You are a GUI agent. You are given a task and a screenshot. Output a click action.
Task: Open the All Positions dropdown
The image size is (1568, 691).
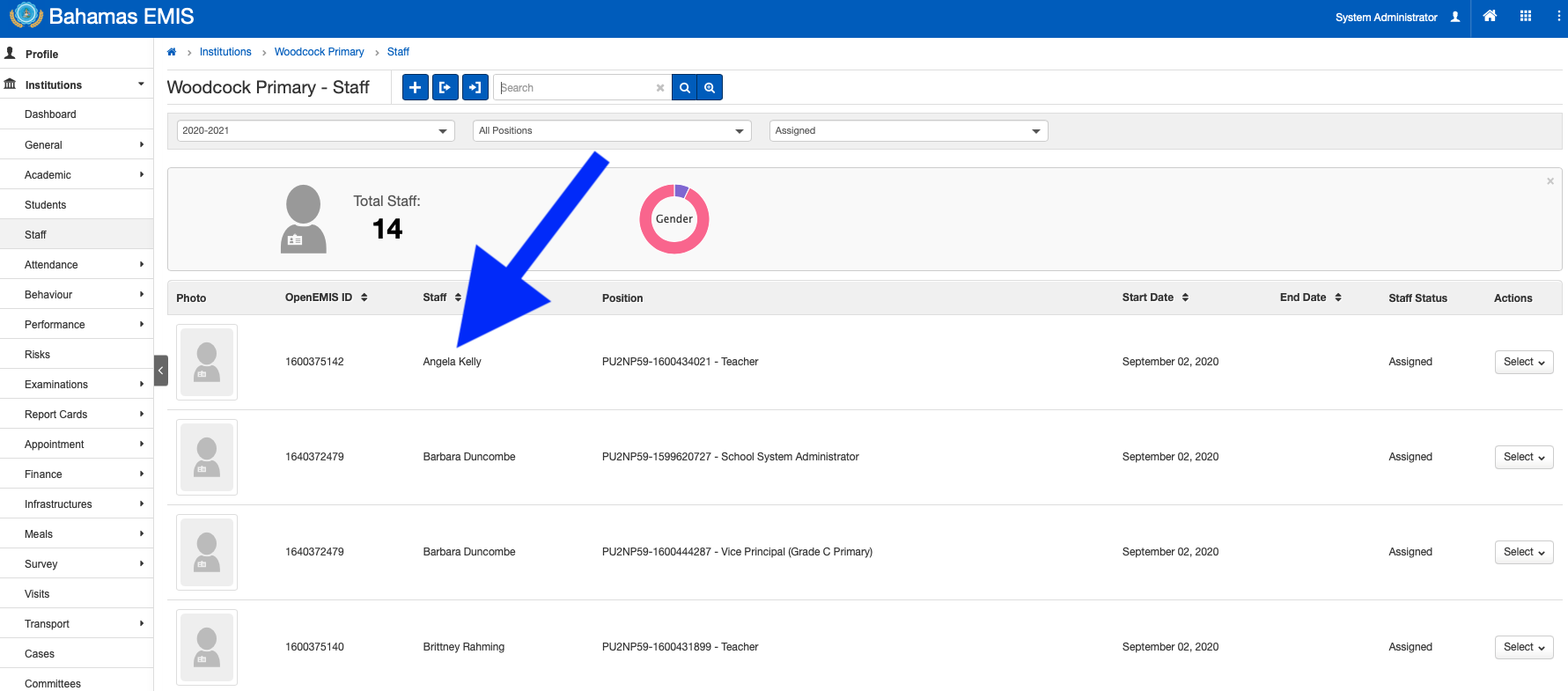pyautogui.click(x=612, y=131)
